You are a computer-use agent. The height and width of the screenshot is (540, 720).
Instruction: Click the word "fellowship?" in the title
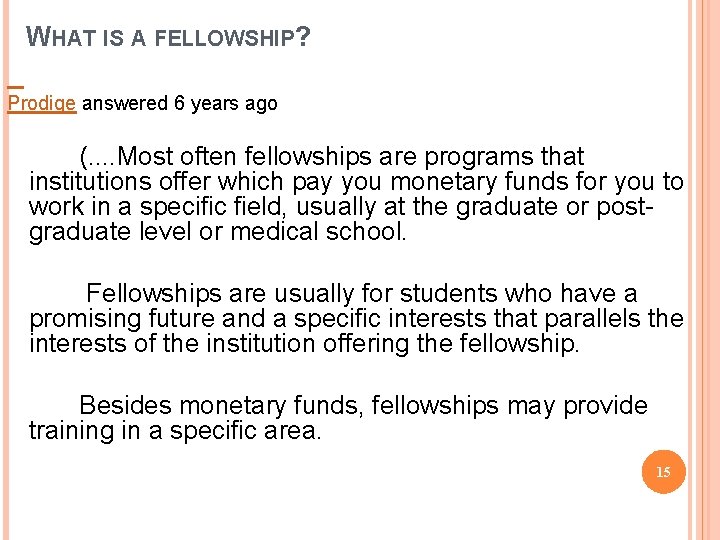point(232,37)
